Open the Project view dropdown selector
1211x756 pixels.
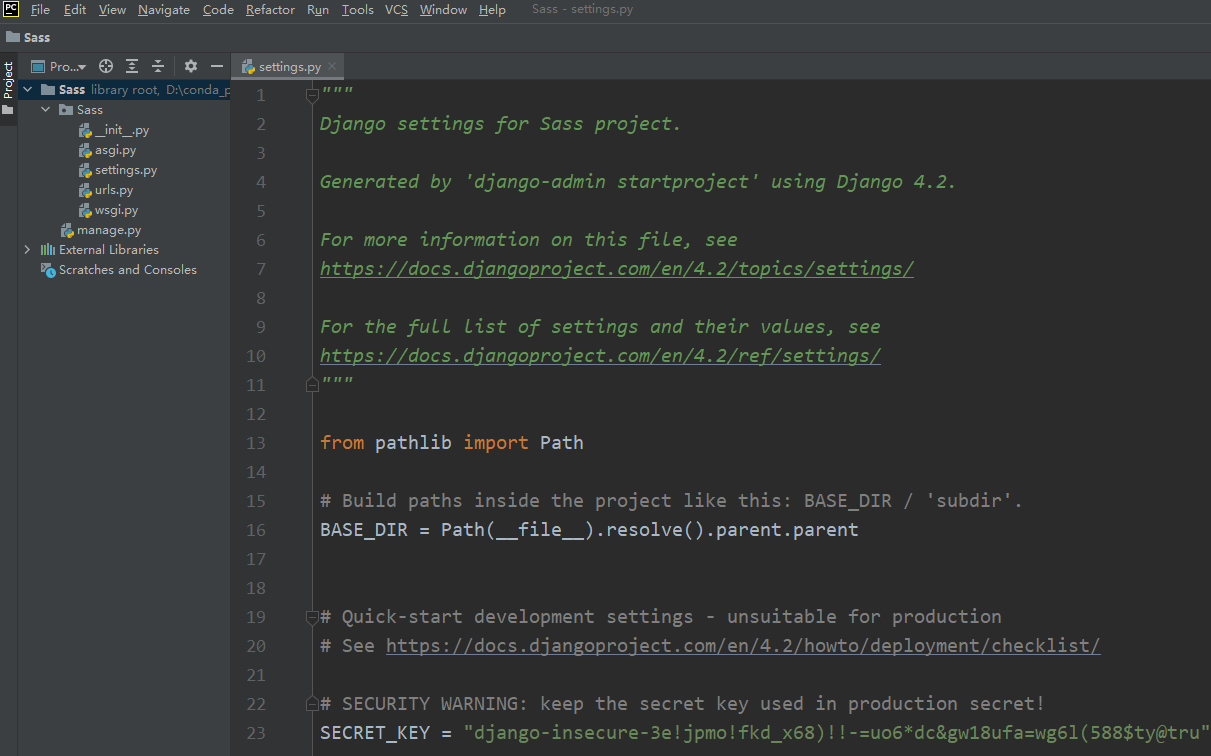59,66
